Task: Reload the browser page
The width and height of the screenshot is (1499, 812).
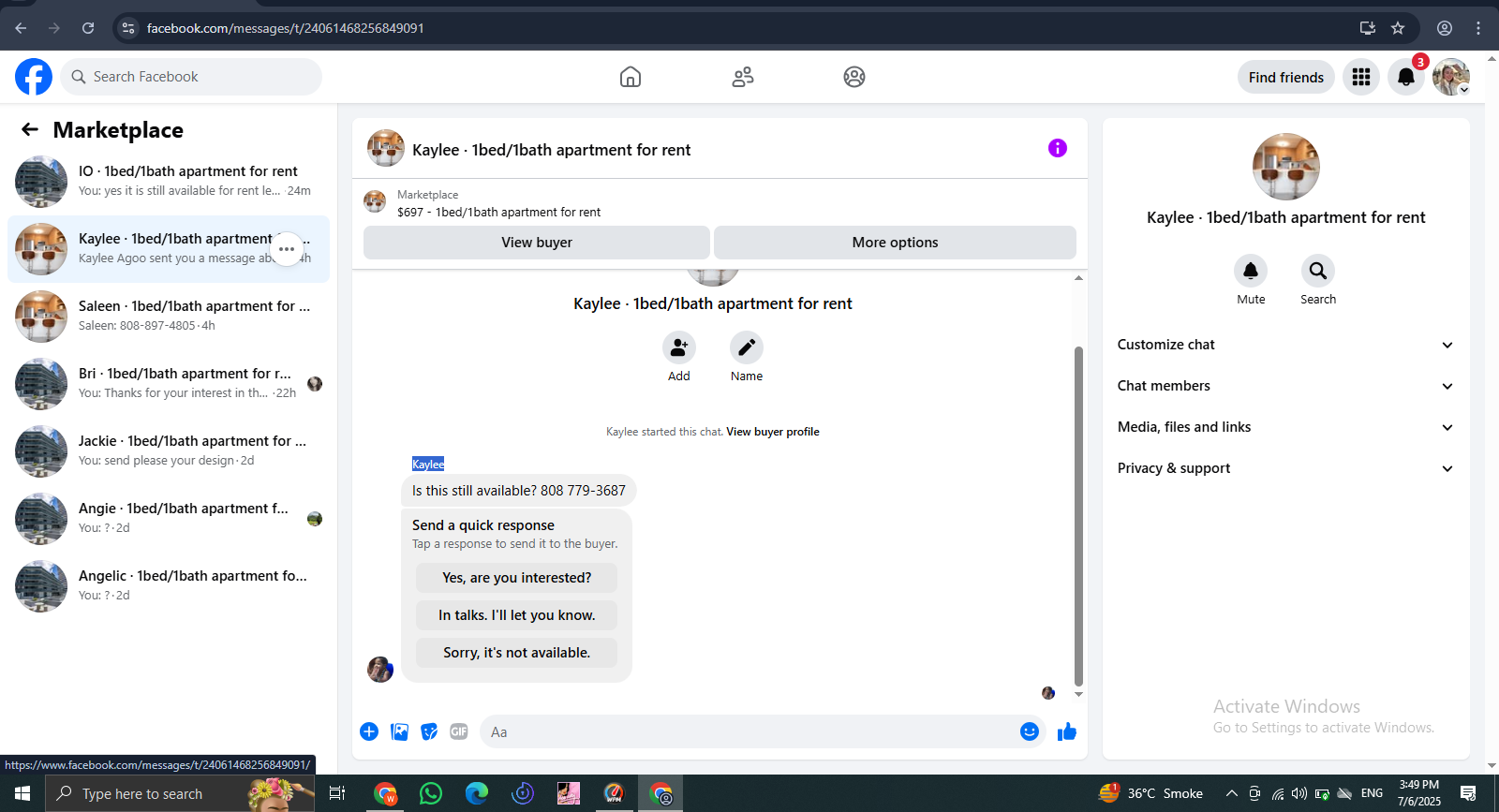Action: coord(88,28)
